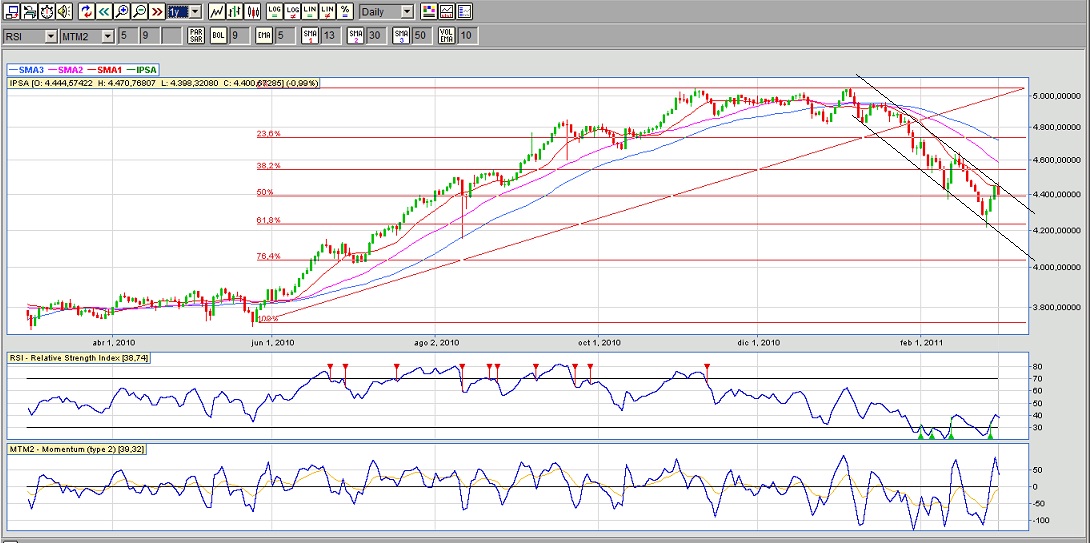
Task: Click the refresh chart icon
Action: coord(86,12)
